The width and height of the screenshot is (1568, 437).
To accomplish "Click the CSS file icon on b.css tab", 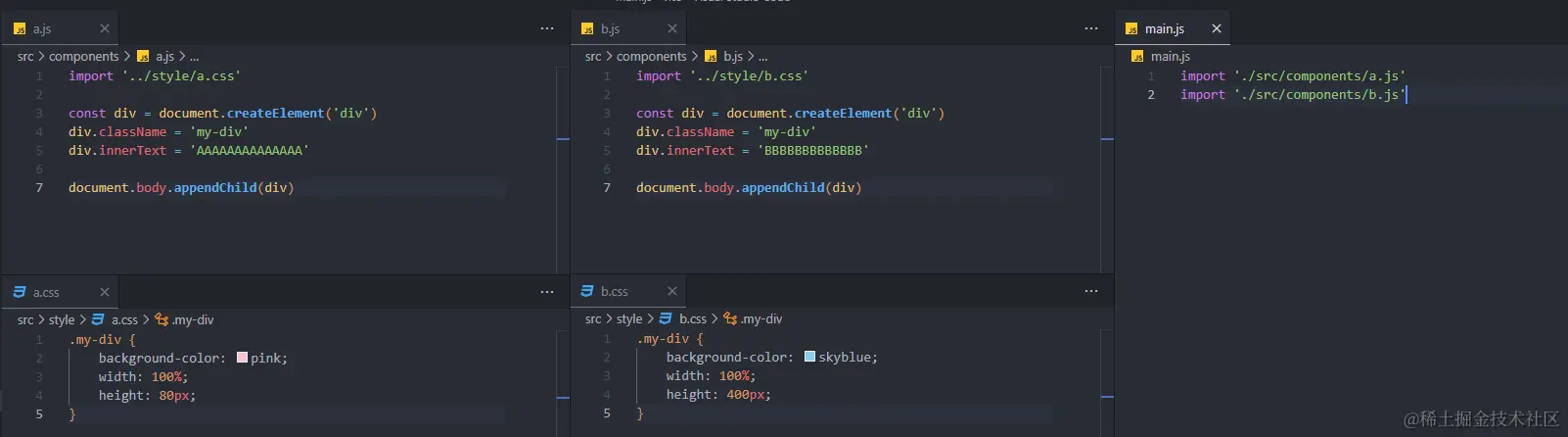I will pos(587,291).
